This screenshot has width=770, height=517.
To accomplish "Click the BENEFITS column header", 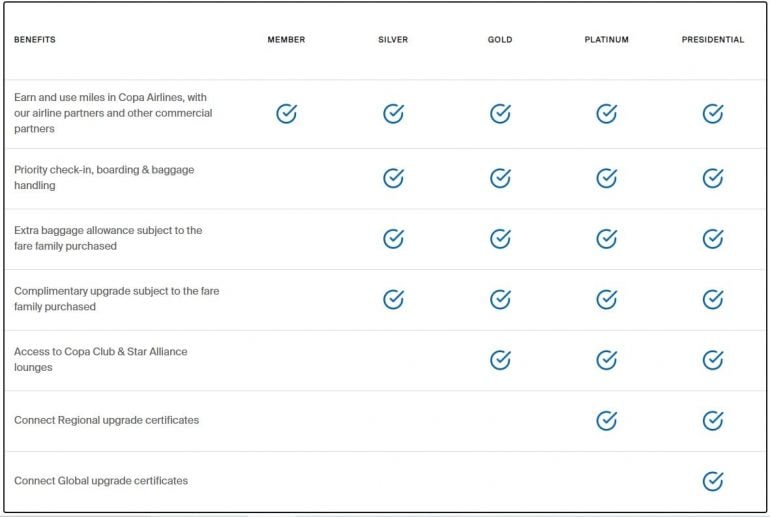I will pos(35,40).
